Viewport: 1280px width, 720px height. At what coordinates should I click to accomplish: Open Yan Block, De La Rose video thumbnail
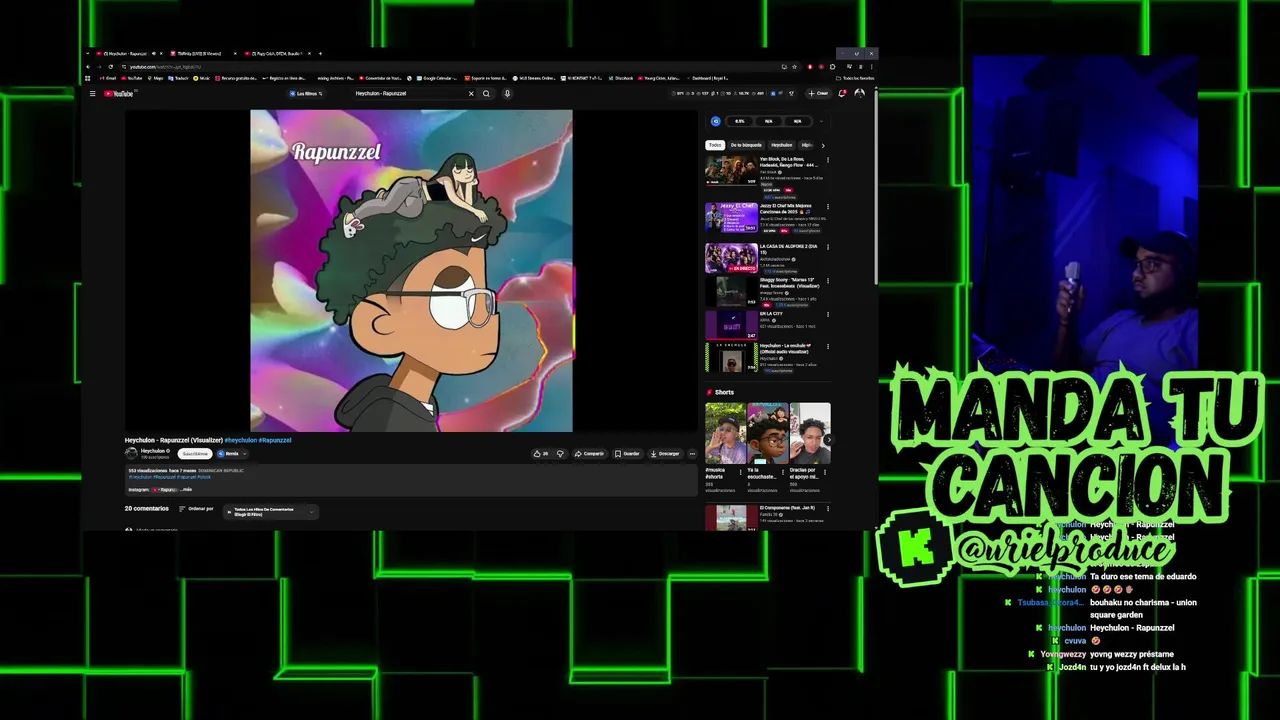(731, 170)
